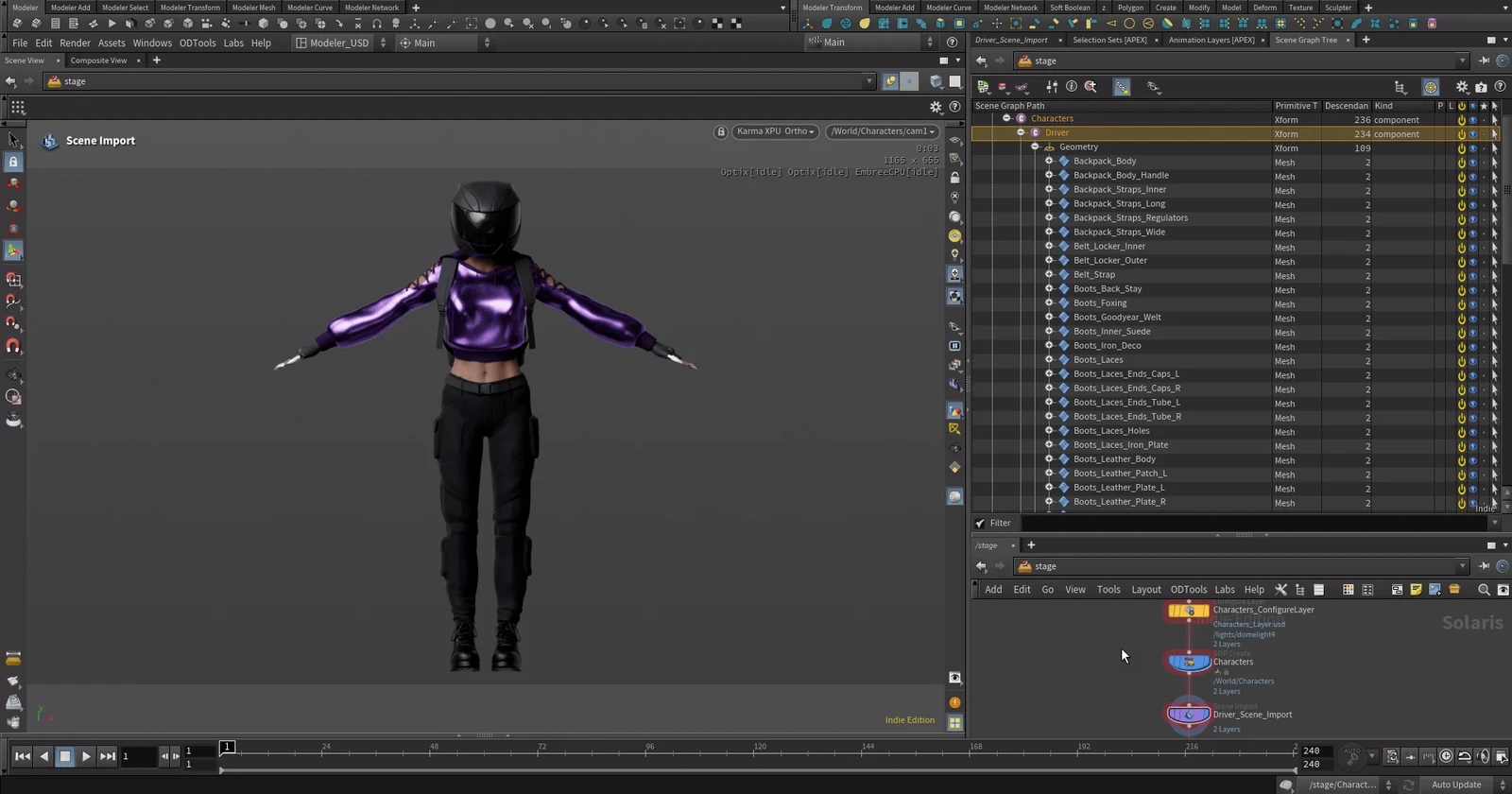The width and height of the screenshot is (1512, 794).
Task: Open the Layout menu in network editor
Action: pyautogui.click(x=1146, y=590)
